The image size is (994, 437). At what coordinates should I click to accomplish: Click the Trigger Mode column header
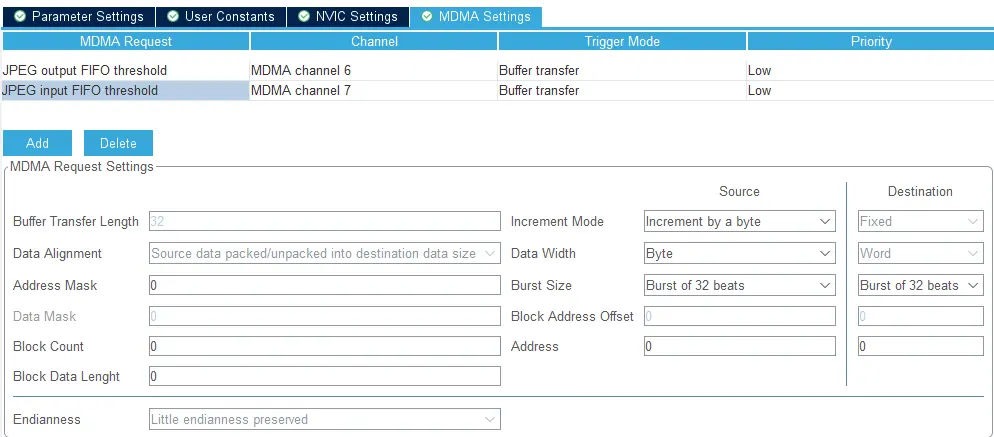tap(622, 41)
